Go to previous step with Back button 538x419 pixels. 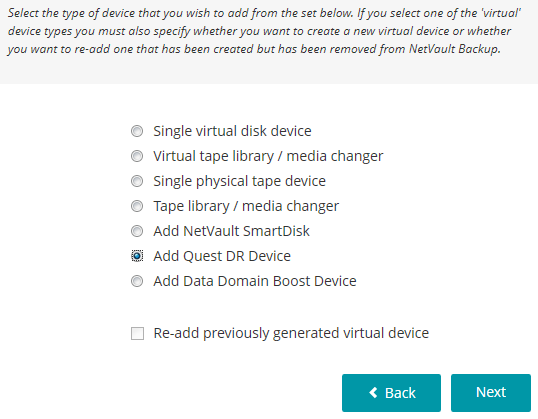(391, 393)
